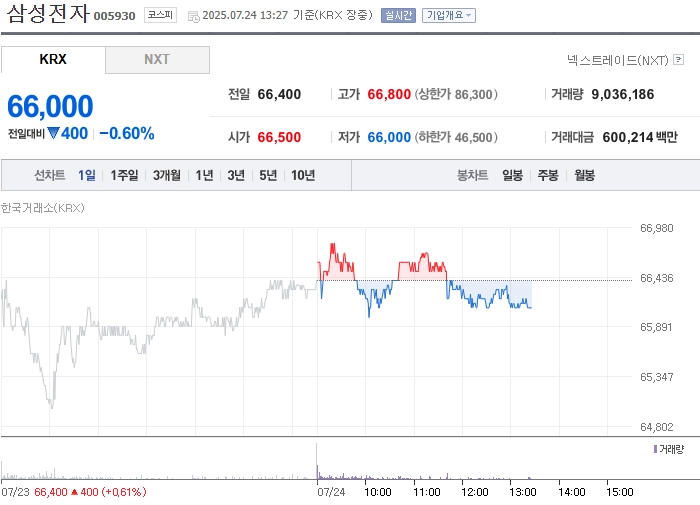Select the 3개월 chart period

(167, 175)
